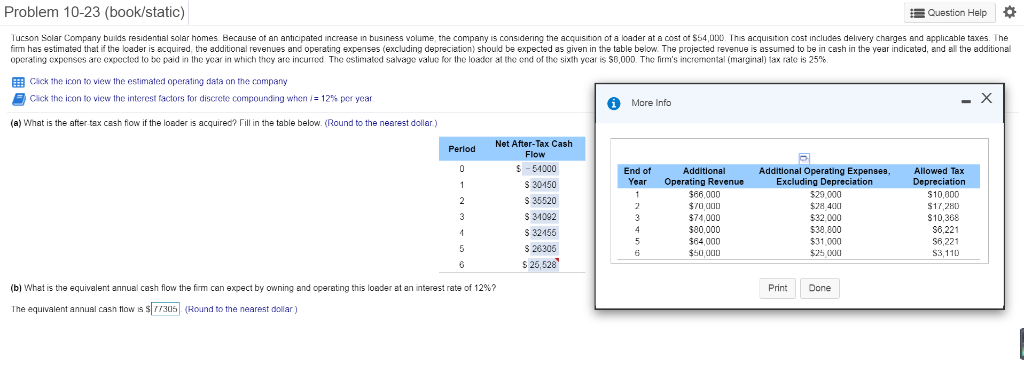Click the $66,000 revenue cell

click(x=705, y=194)
